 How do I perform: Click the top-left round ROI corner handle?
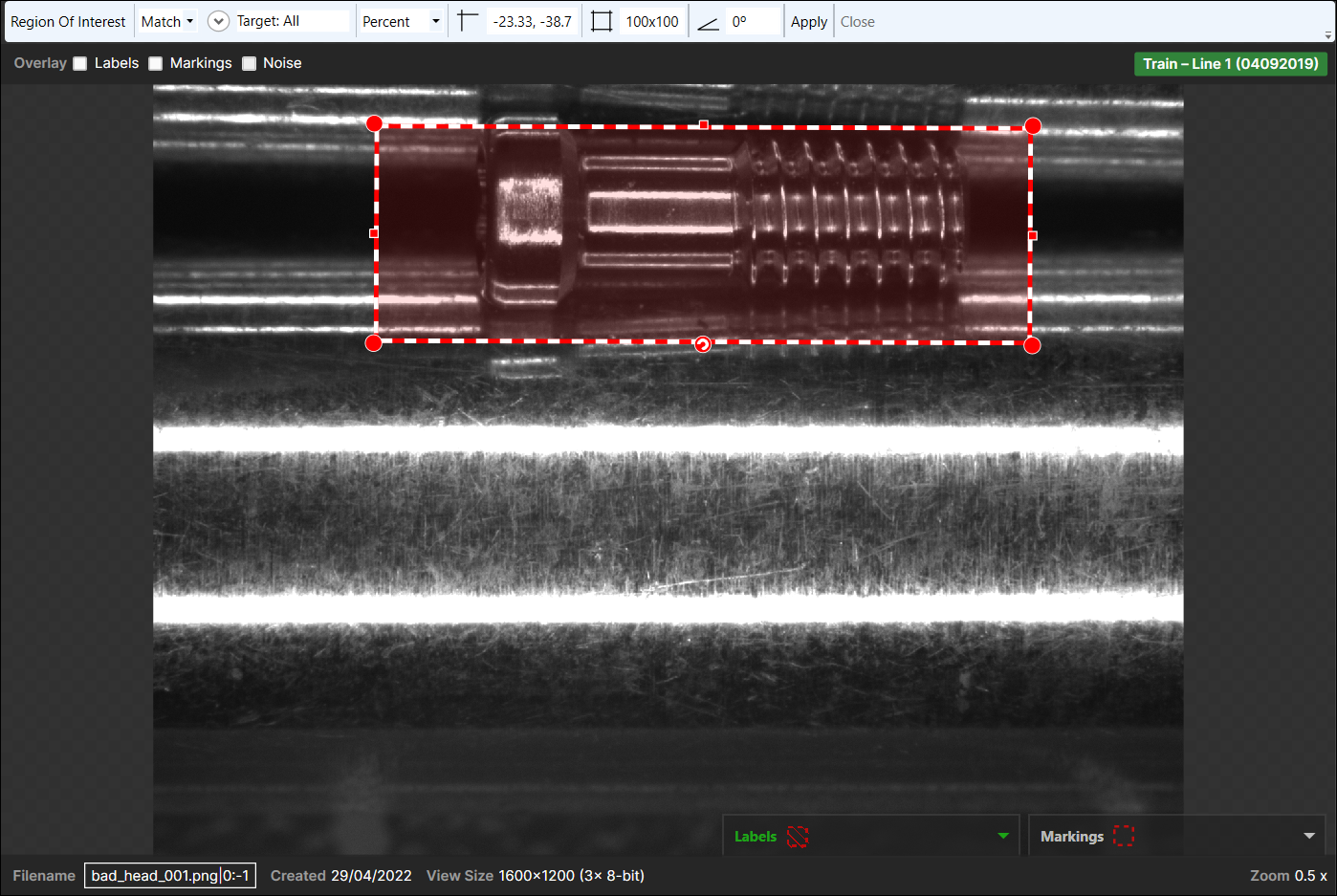375,123
